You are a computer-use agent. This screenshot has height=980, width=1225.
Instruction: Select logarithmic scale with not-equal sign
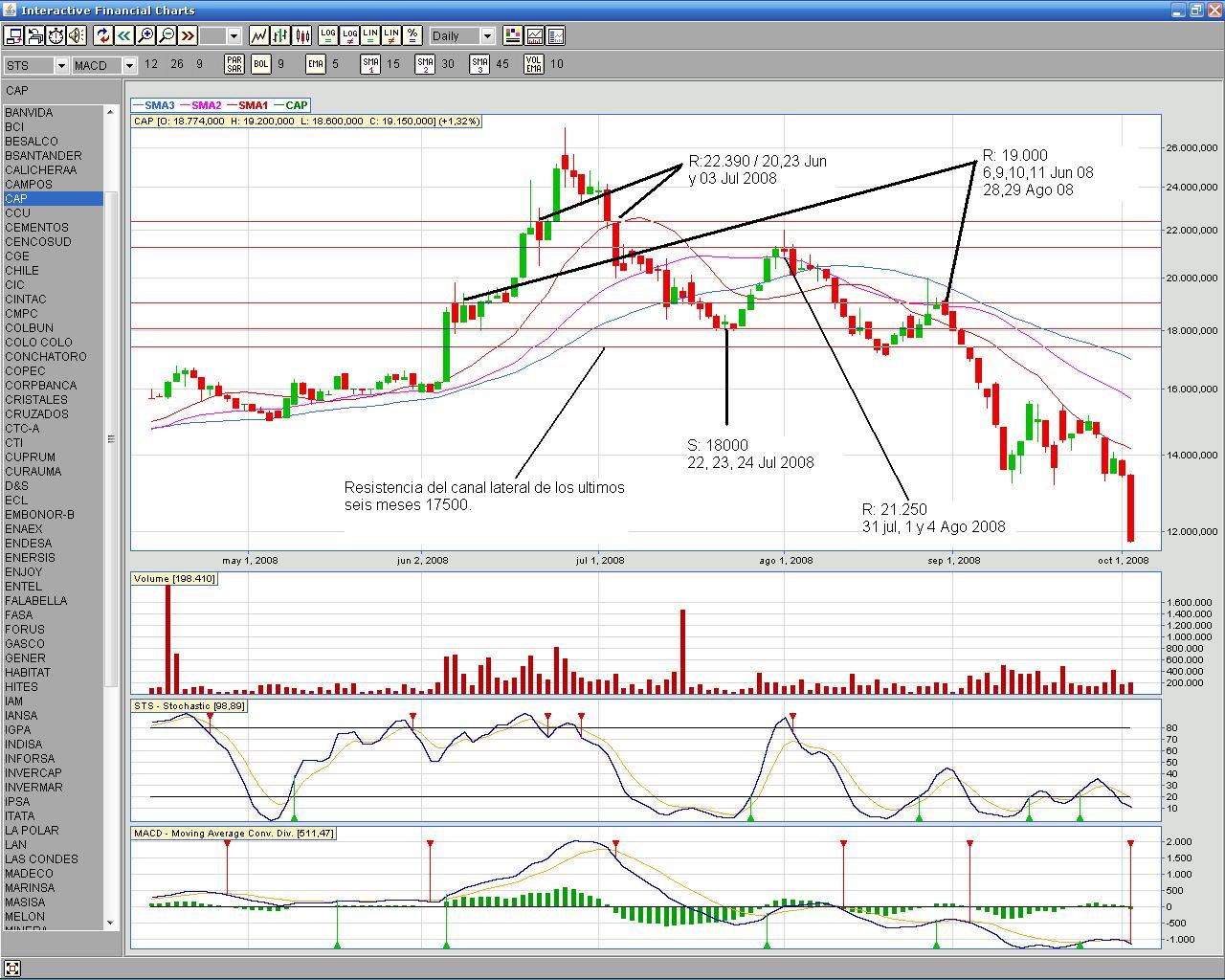(349, 35)
